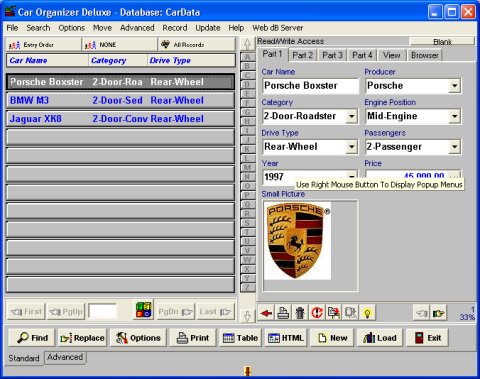Click the colorful grid icon between PgUp and PgDn
480x379 pixels.
[x=144, y=310]
